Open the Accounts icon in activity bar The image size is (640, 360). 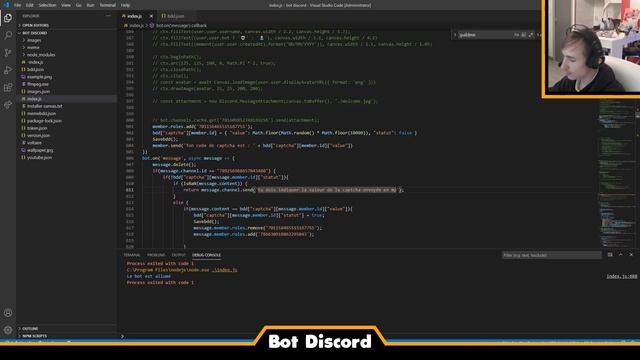pos(8,313)
